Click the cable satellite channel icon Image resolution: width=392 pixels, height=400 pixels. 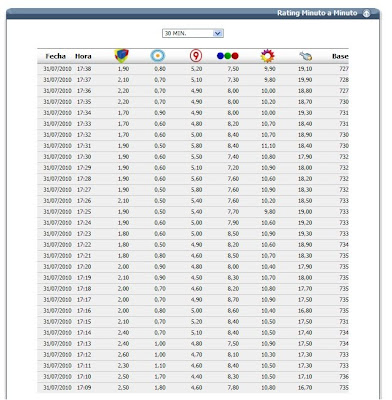point(306,56)
